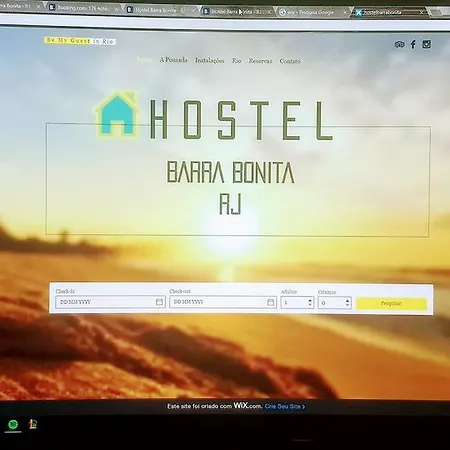Click the turquoise house hostel logo
450x450 pixels.
pos(117,115)
